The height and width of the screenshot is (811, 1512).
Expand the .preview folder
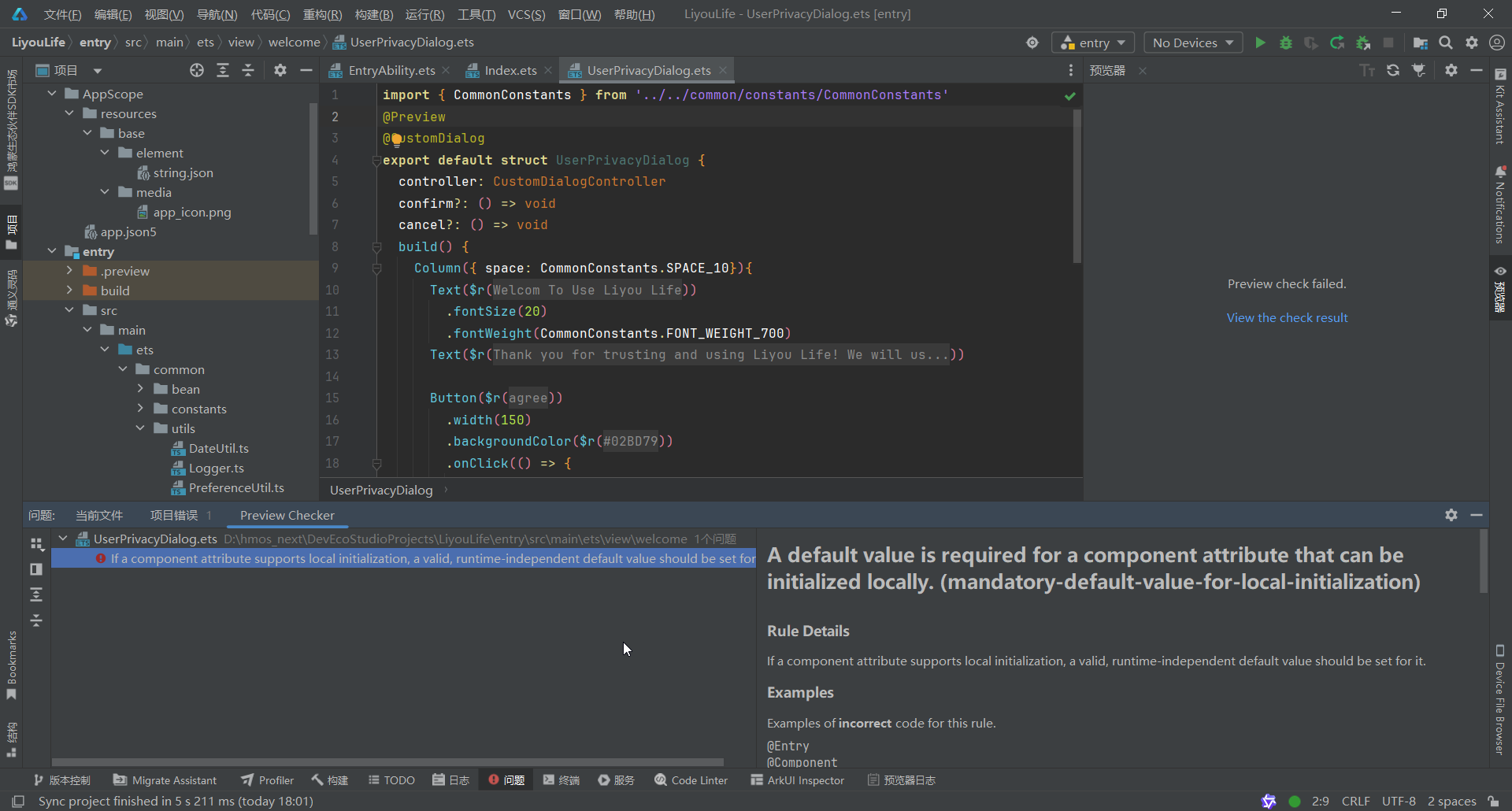(69, 271)
